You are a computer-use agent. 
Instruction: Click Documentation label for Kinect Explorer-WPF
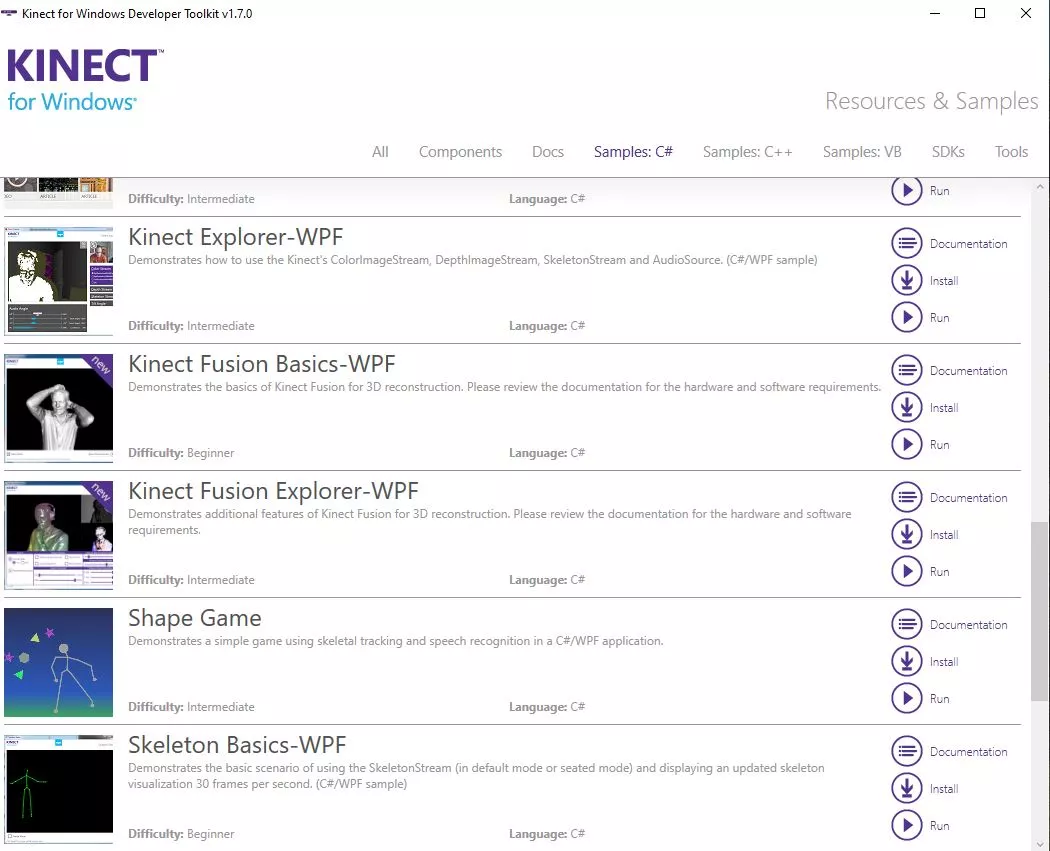click(x=968, y=244)
